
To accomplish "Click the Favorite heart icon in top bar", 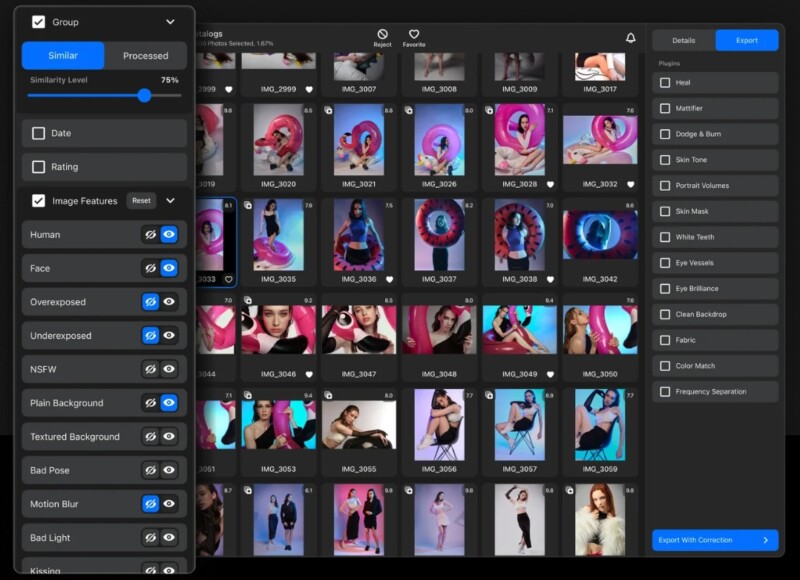I will pos(414,34).
